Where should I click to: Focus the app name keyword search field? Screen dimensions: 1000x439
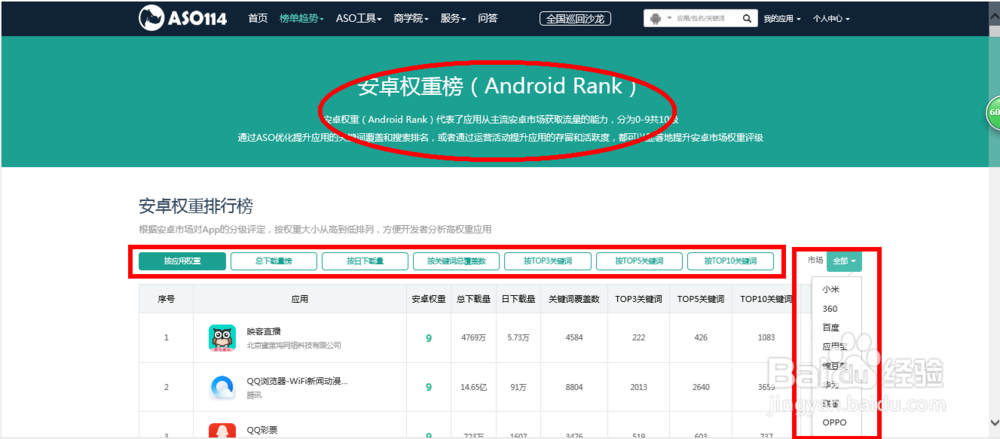point(704,19)
